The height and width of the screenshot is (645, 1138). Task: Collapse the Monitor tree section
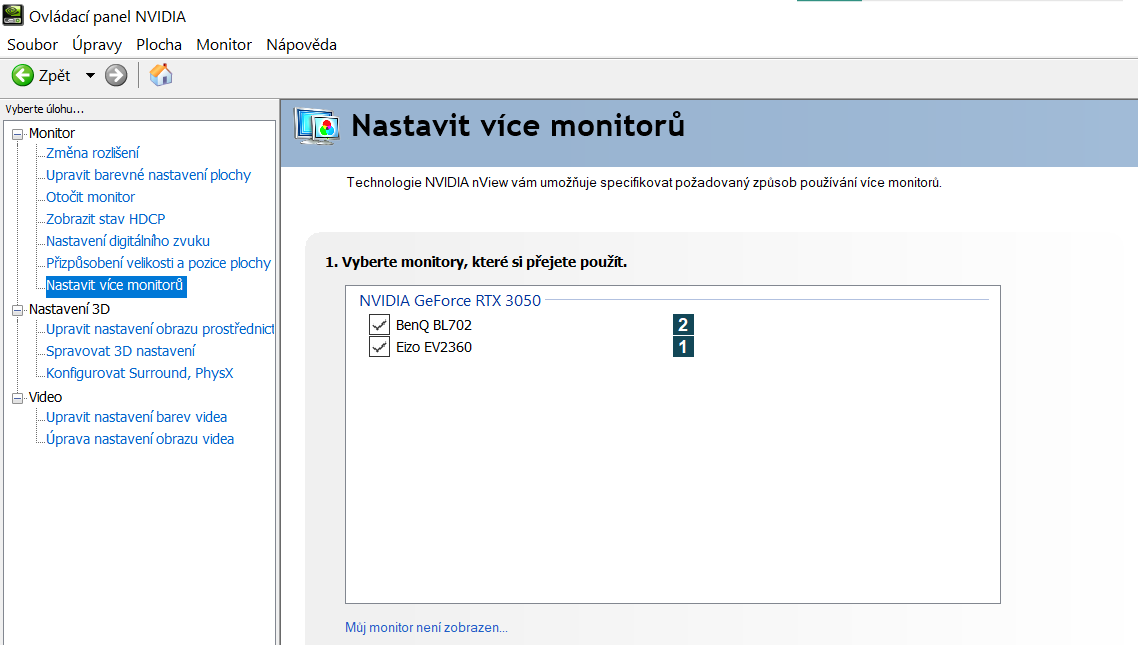17,134
